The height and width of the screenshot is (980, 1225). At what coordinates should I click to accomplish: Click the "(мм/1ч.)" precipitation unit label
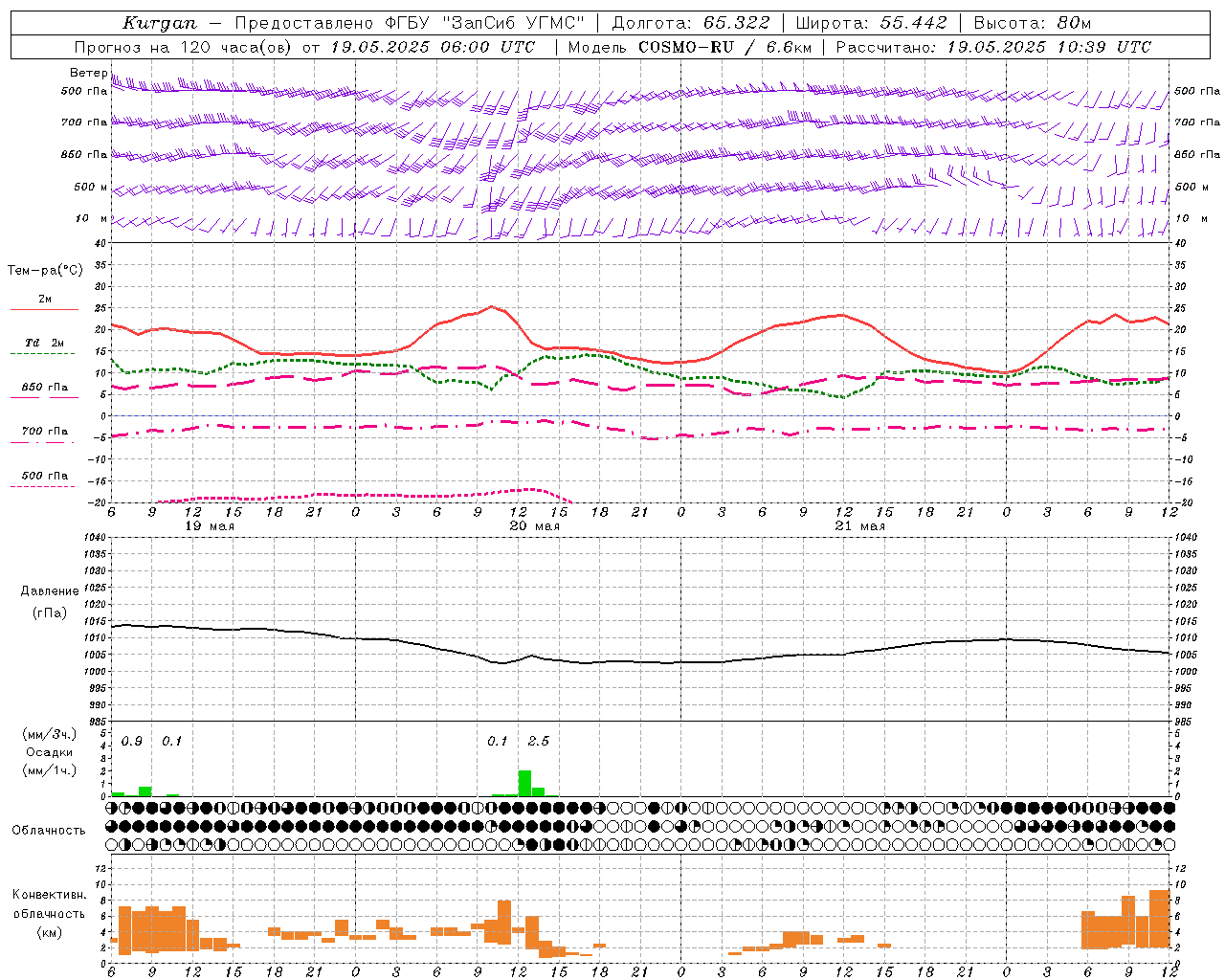[x=50, y=769]
